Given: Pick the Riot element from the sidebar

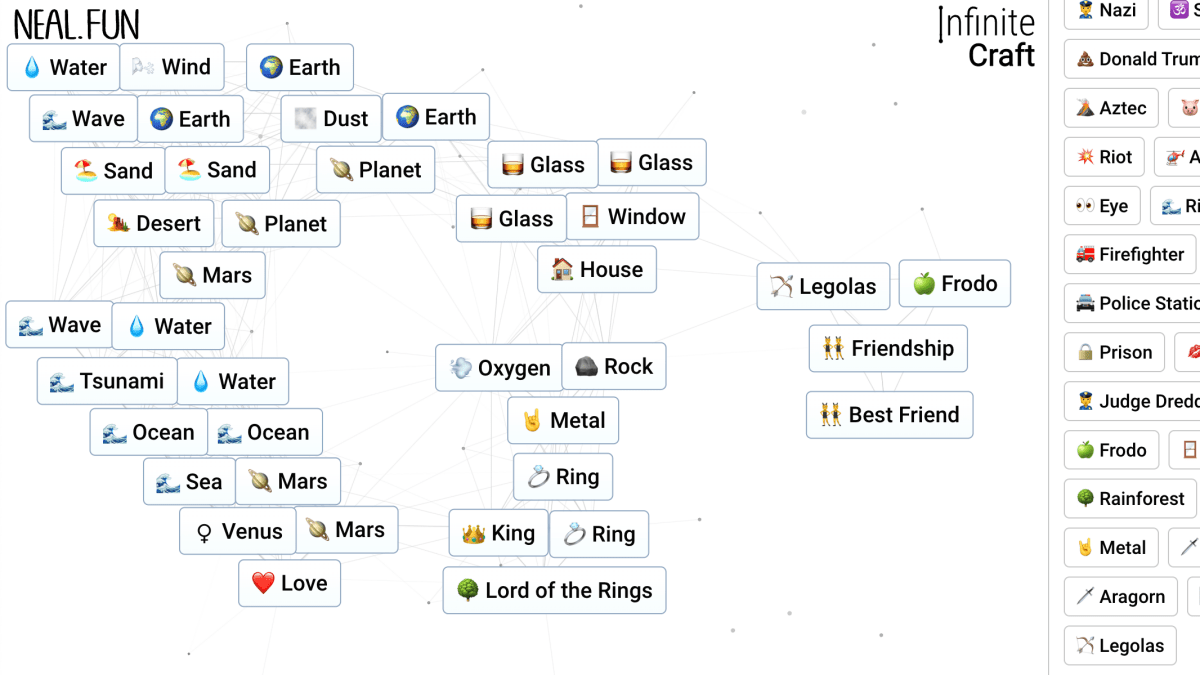Looking at the screenshot, I should click(1104, 157).
